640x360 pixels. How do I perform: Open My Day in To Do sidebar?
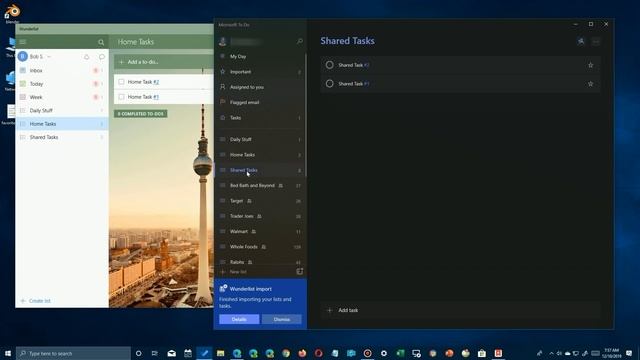coord(260,56)
